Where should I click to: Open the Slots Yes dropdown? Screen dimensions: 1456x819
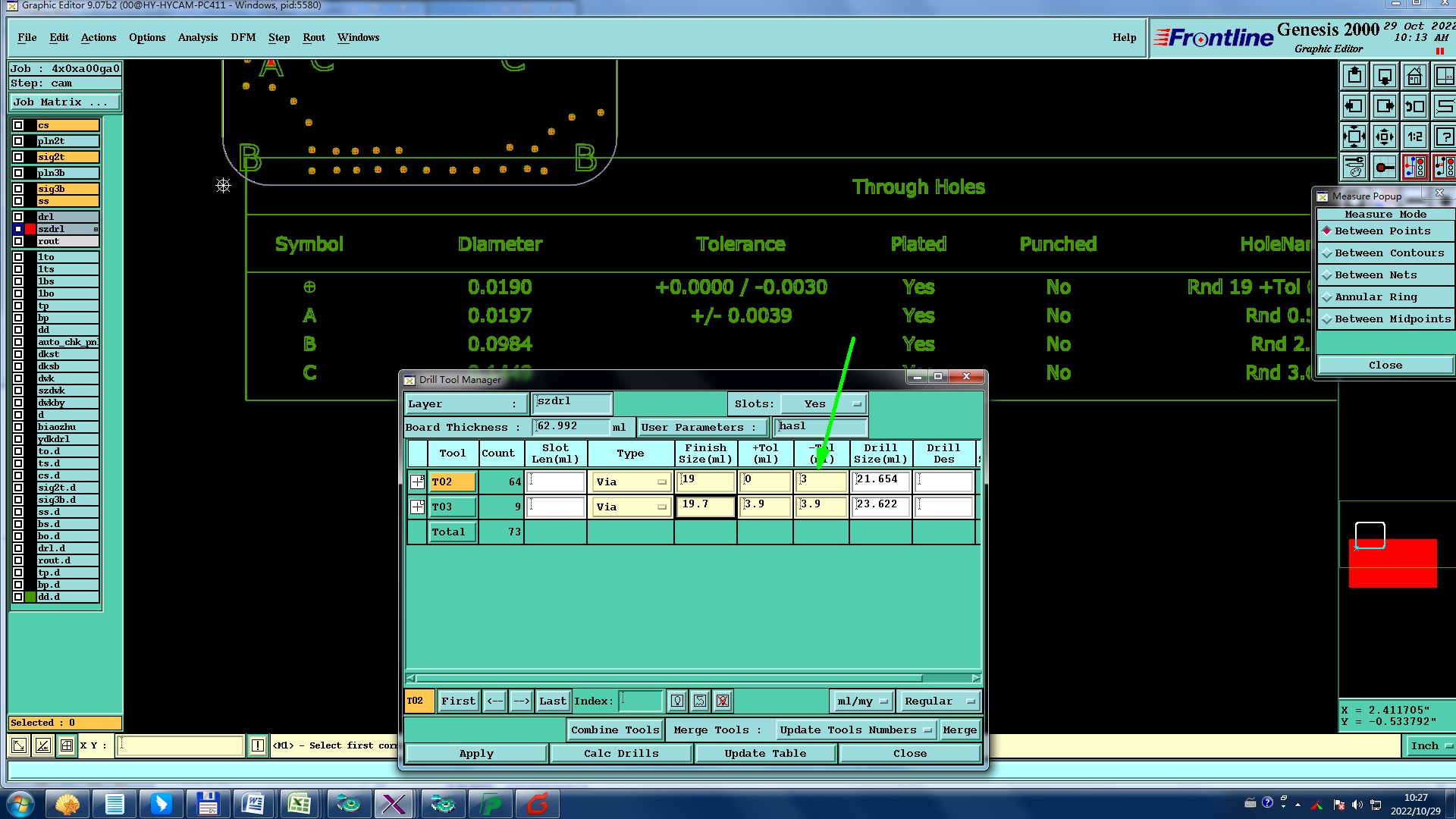pyautogui.click(x=824, y=404)
